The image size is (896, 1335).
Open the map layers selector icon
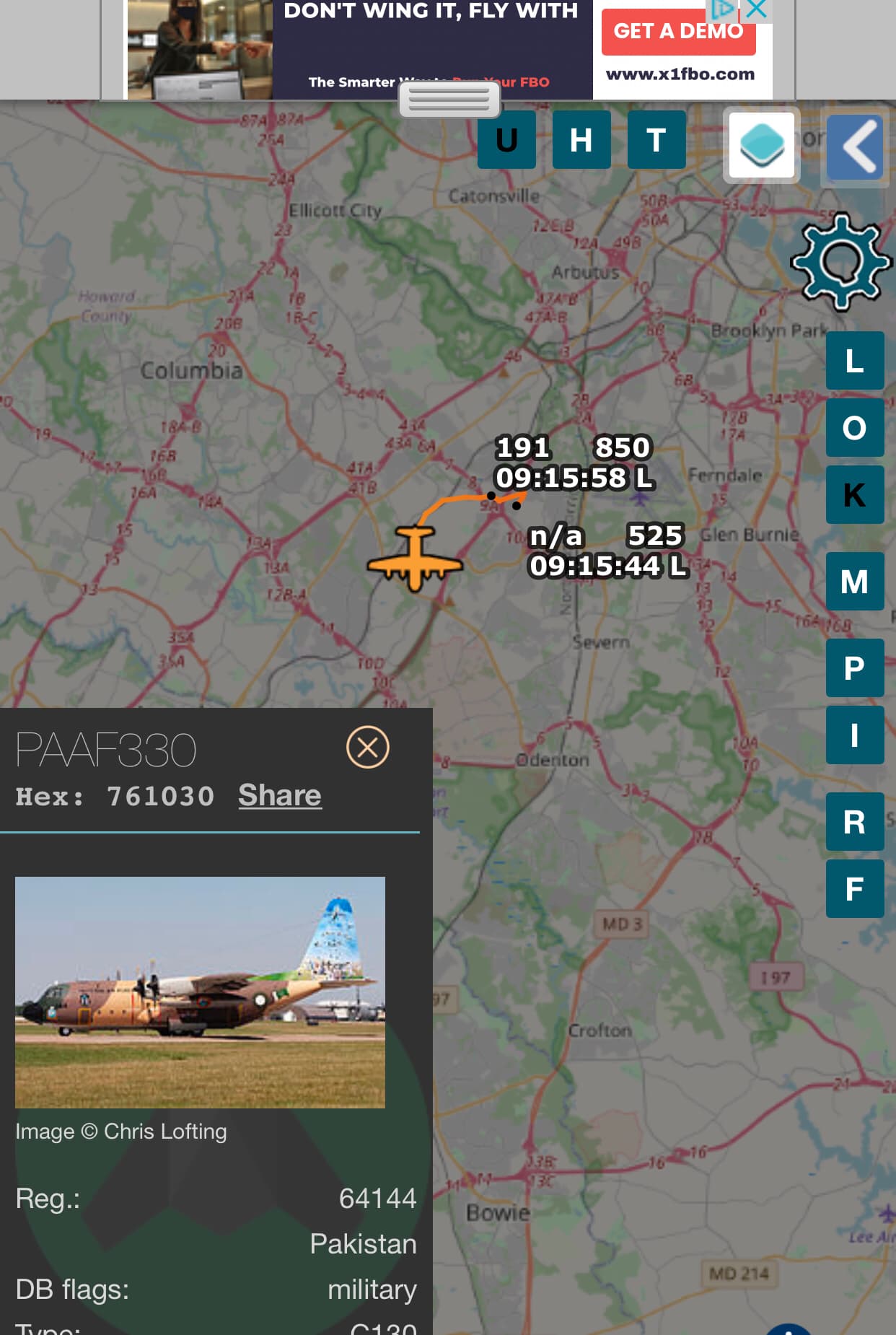pyautogui.click(x=762, y=145)
